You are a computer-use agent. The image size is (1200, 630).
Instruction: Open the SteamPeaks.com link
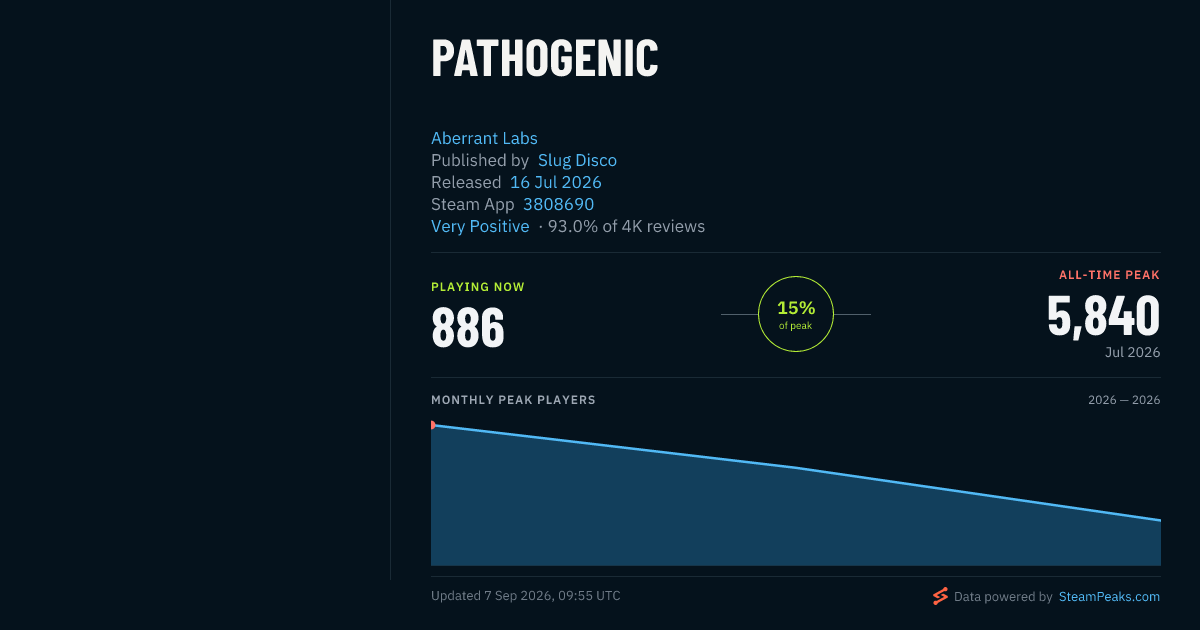click(1109, 596)
